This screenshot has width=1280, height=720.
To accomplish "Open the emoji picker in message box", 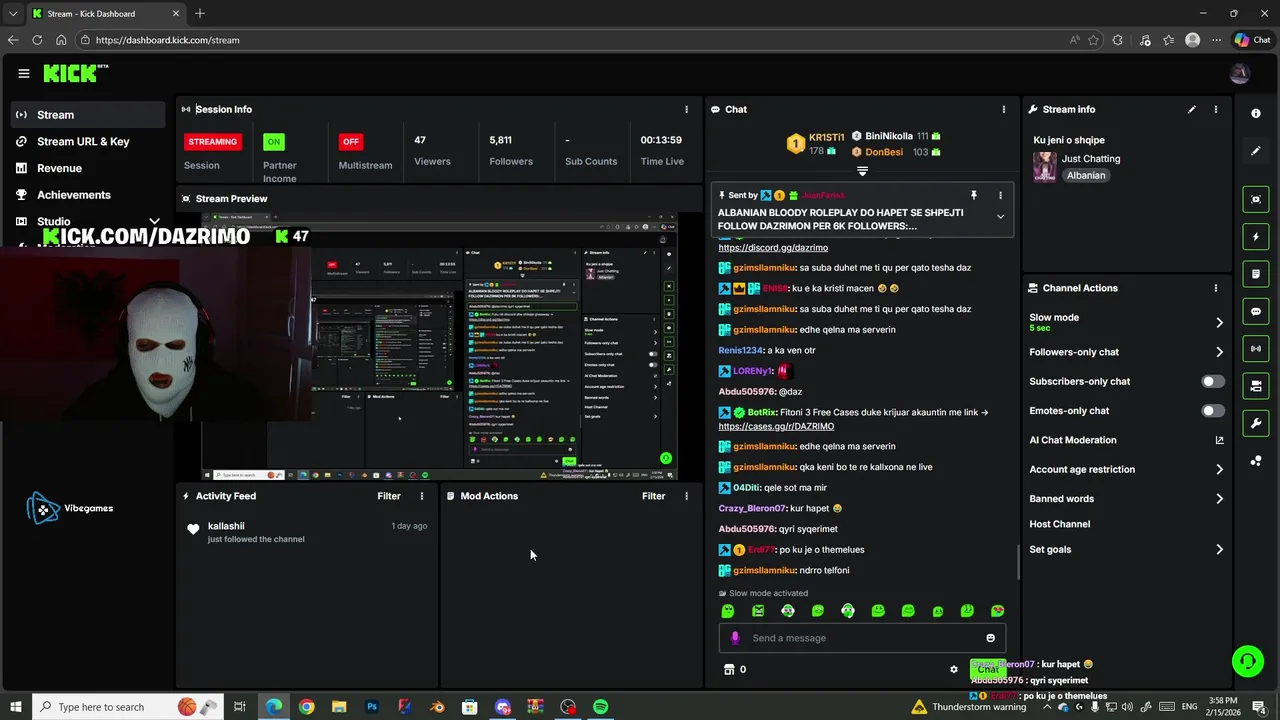I will point(991,638).
